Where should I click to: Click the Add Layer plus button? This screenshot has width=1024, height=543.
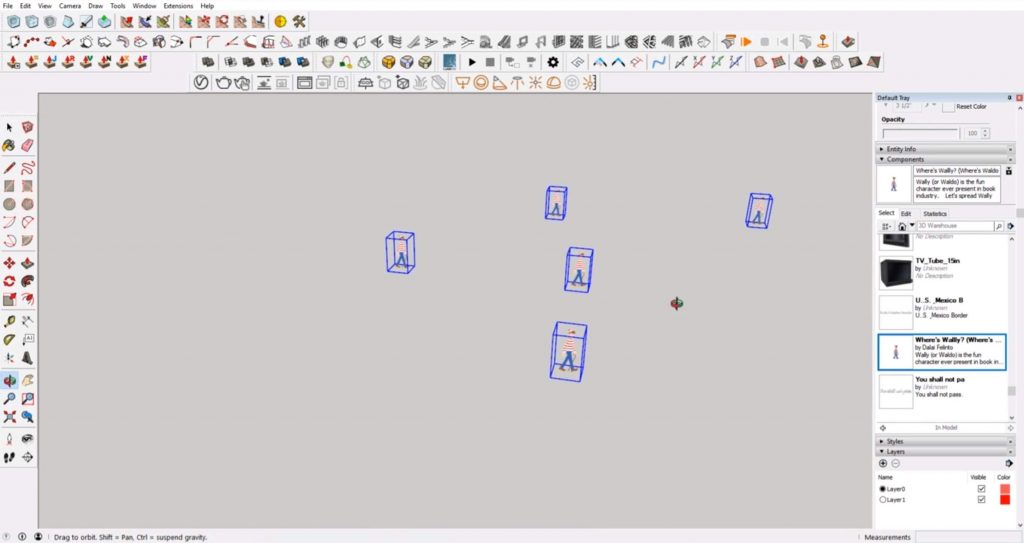[x=883, y=463]
